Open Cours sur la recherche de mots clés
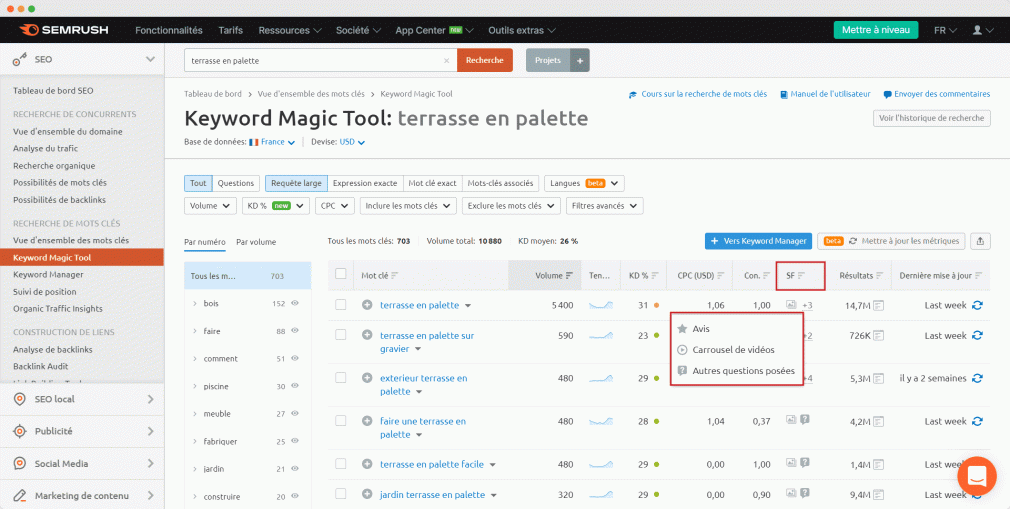 point(698,94)
